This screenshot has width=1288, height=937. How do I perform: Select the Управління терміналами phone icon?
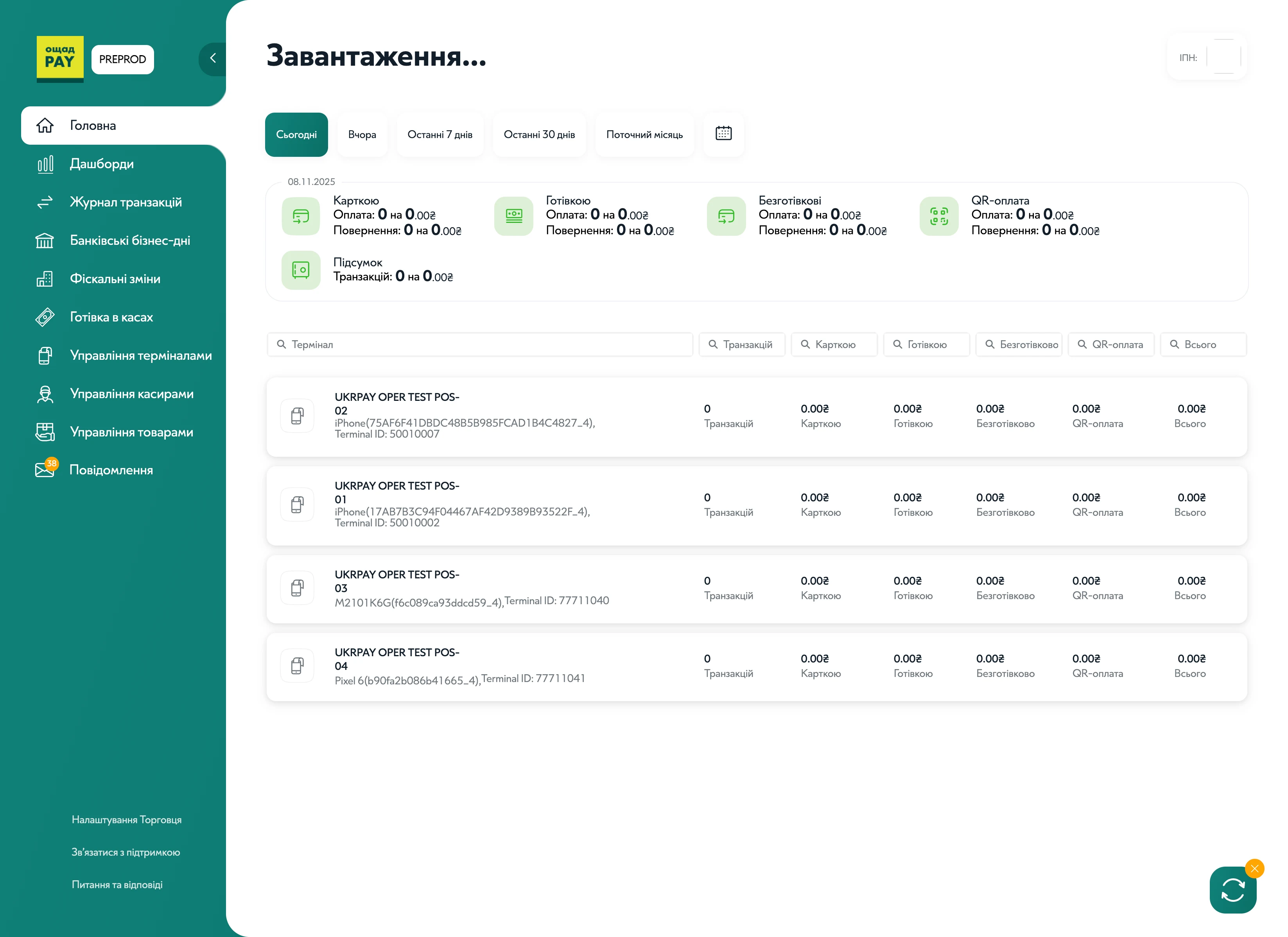(45, 355)
